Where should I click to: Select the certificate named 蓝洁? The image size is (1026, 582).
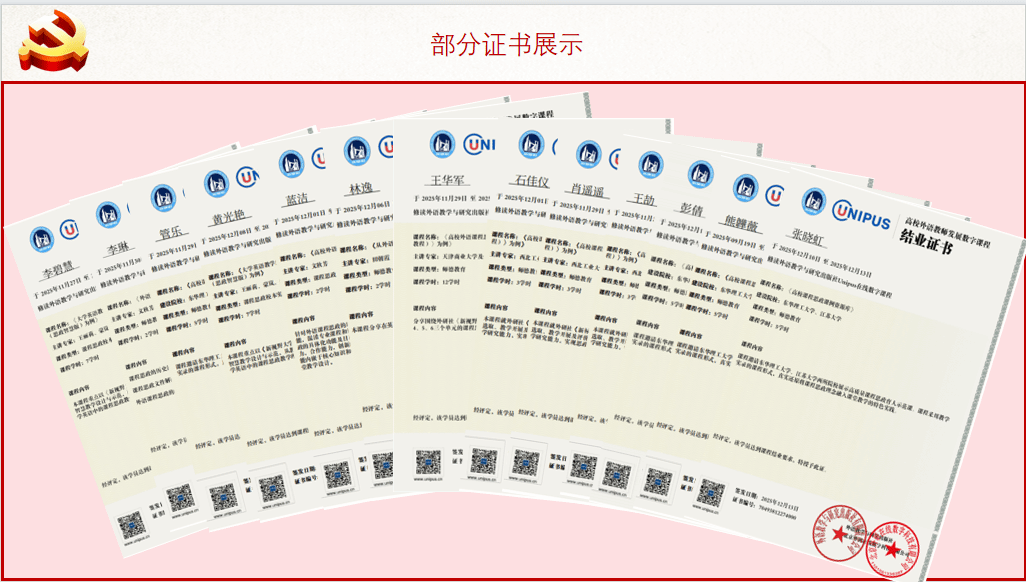coord(297,199)
